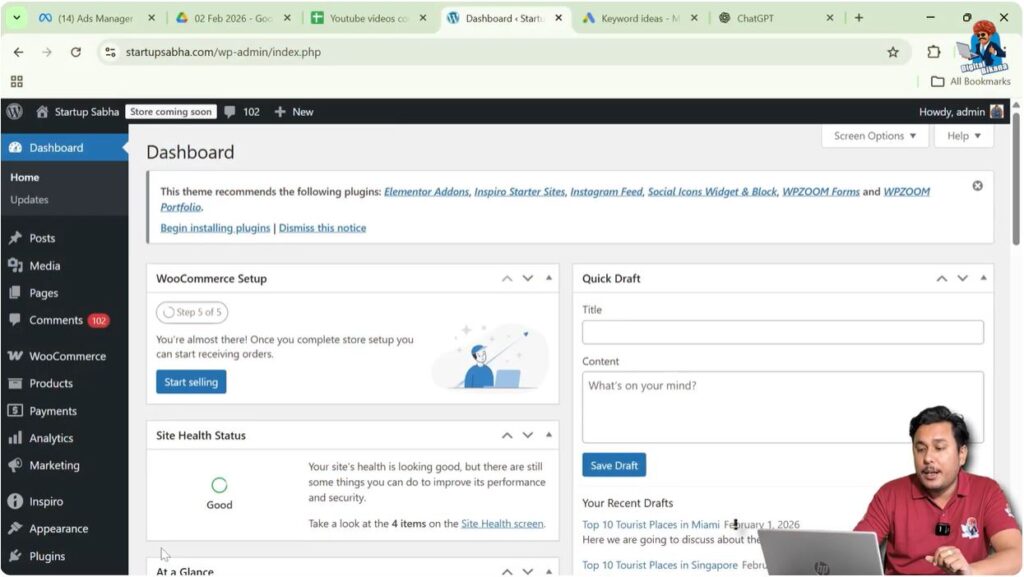This screenshot has width=1024, height=577.
Task: Click the 'Start selling' button
Action: point(190,381)
